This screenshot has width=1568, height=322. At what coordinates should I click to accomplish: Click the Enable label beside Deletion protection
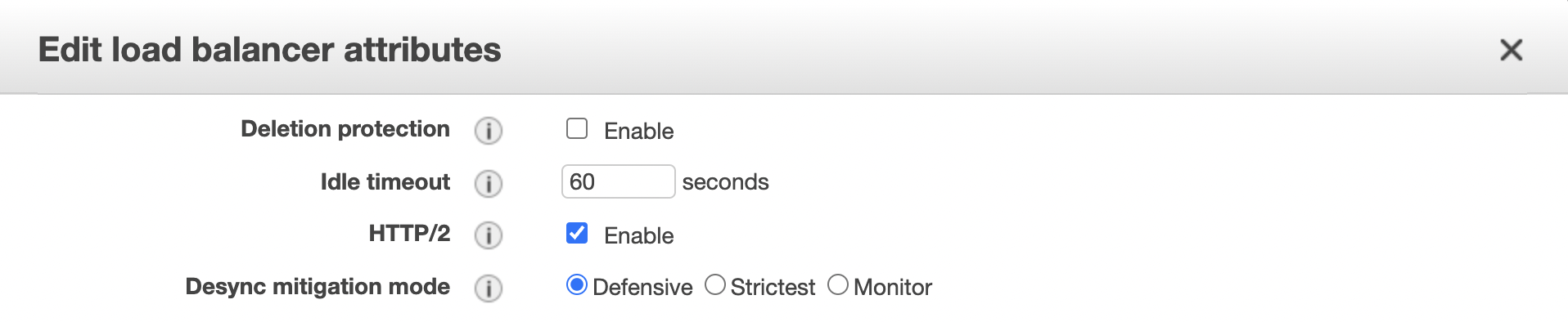tap(638, 131)
